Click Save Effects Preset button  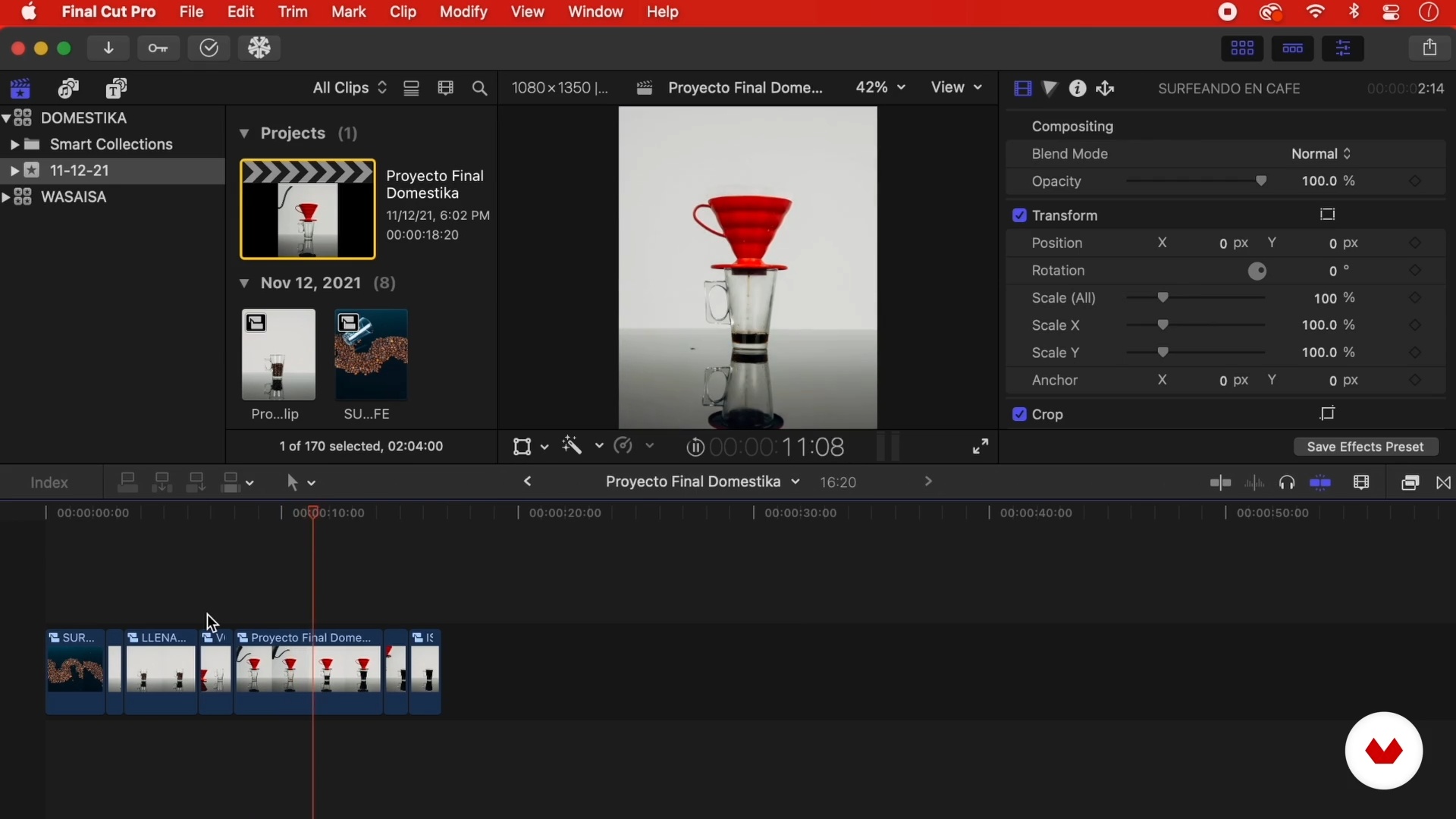[1365, 447]
